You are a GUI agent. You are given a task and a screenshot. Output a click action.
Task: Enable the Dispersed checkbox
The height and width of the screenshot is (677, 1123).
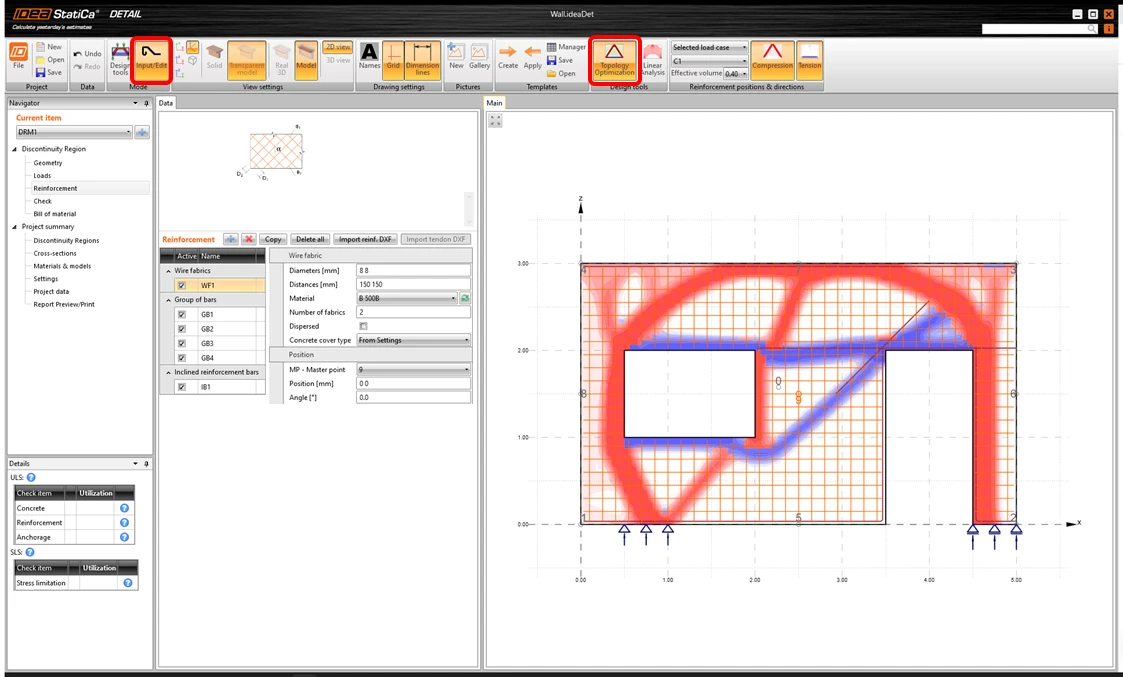click(363, 326)
